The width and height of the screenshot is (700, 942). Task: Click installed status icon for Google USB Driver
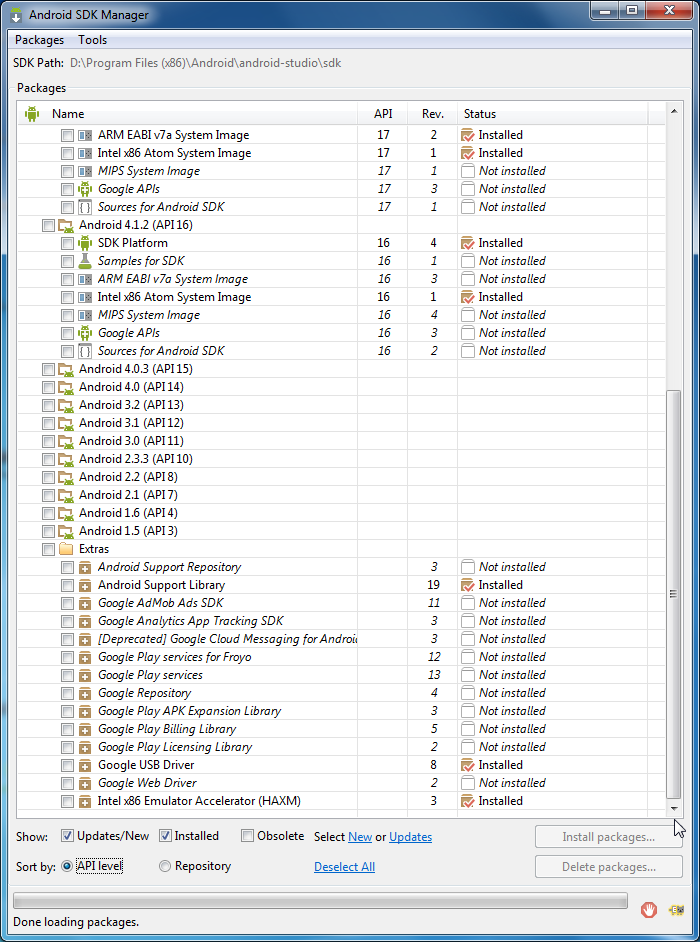467,765
